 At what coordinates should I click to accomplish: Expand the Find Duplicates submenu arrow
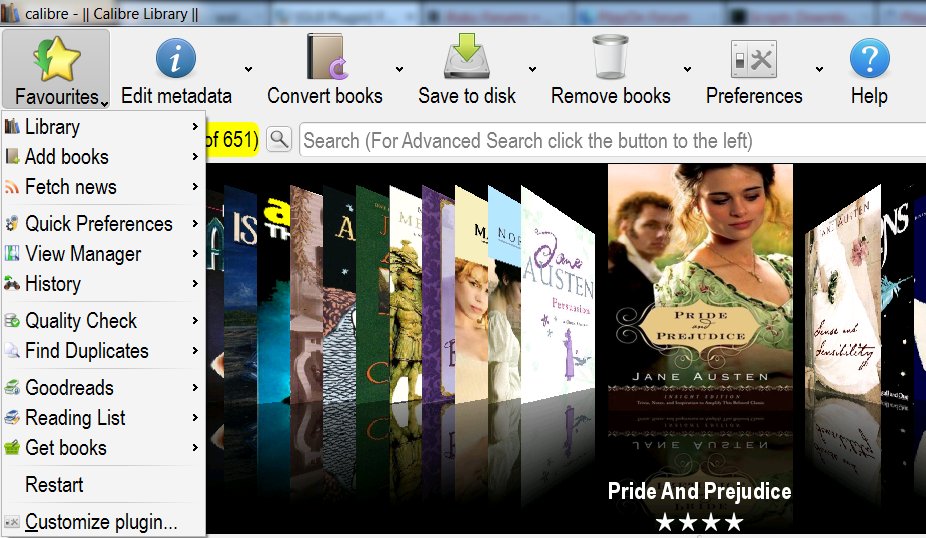[195, 351]
